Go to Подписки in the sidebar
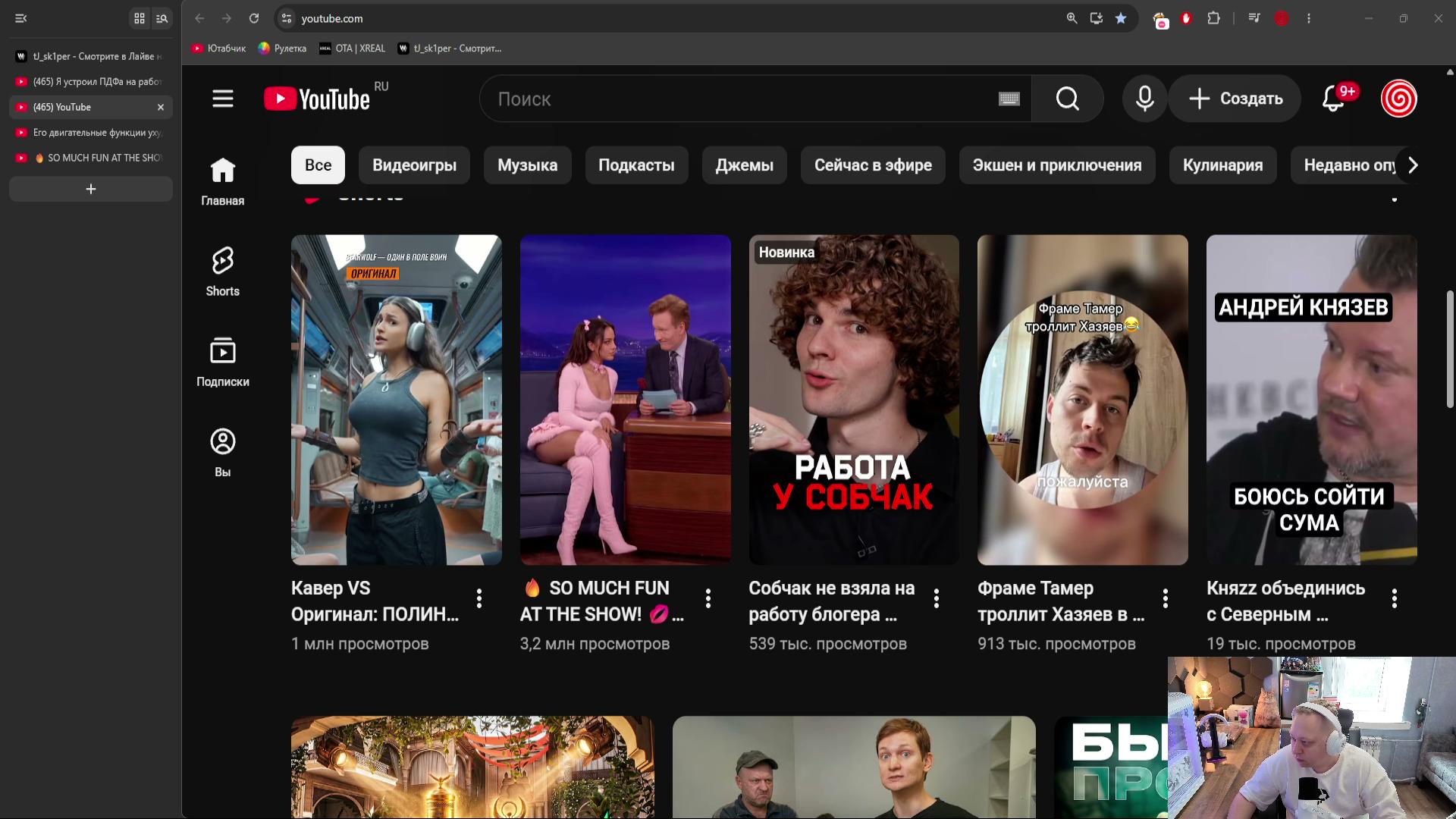The image size is (1456, 819). (x=222, y=362)
